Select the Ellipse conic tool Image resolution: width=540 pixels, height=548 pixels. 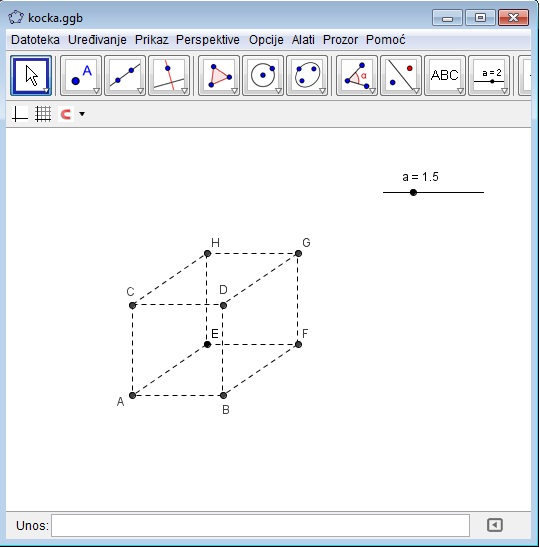[x=307, y=75]
